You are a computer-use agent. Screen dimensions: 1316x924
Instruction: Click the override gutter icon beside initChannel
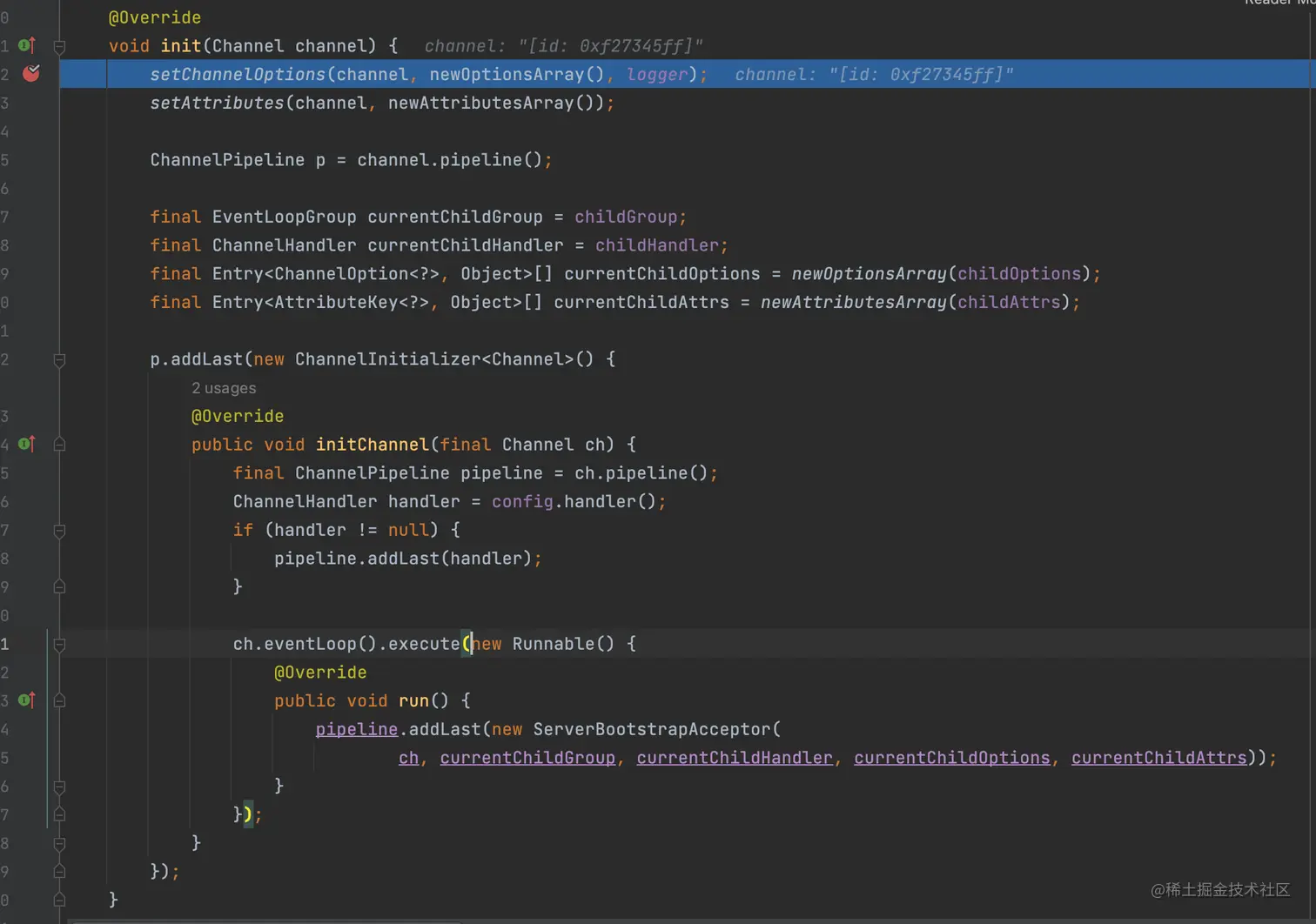[27, 444]
